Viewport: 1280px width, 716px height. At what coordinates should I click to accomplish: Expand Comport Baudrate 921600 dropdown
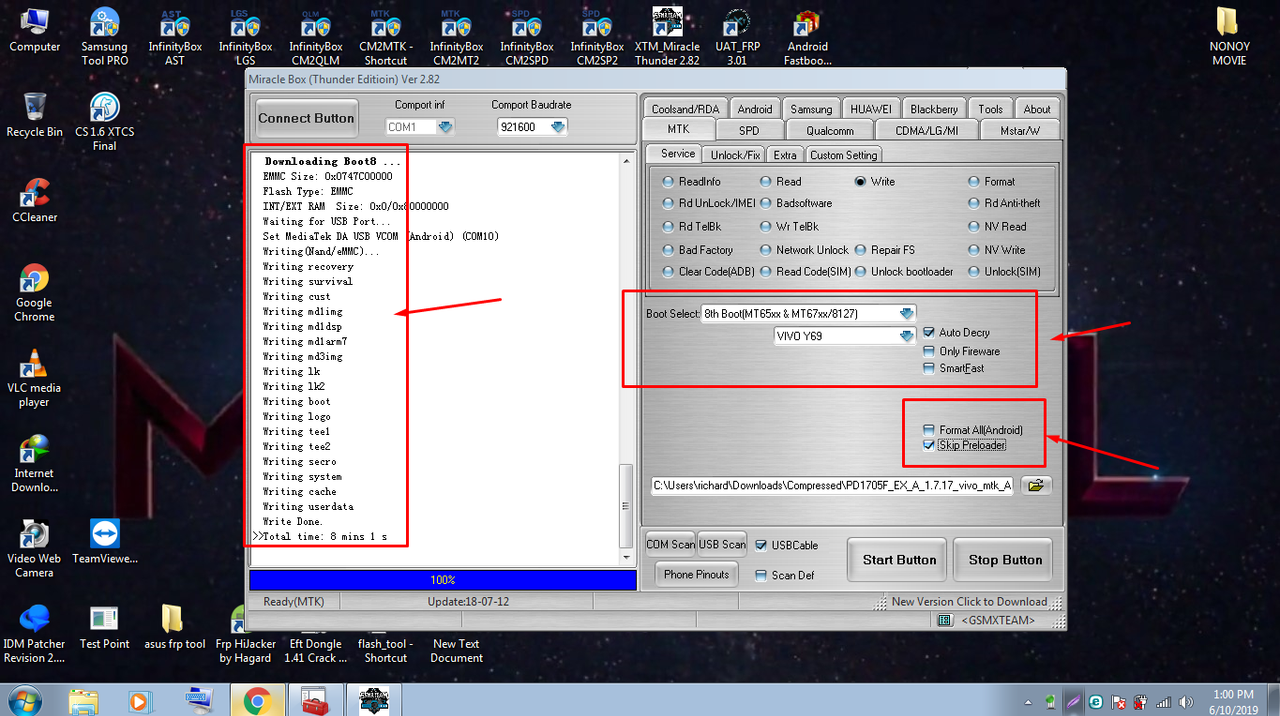pos(558,127)
